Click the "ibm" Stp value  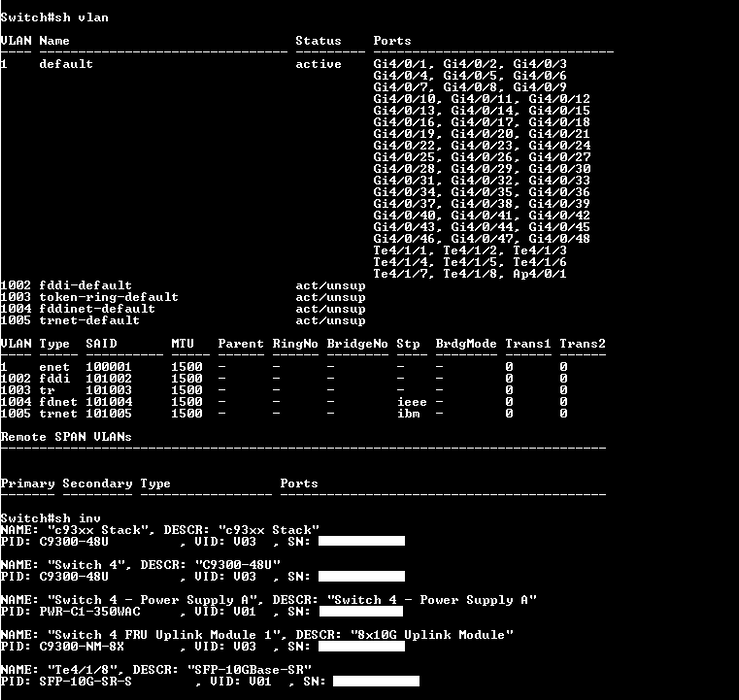point(407,414)
